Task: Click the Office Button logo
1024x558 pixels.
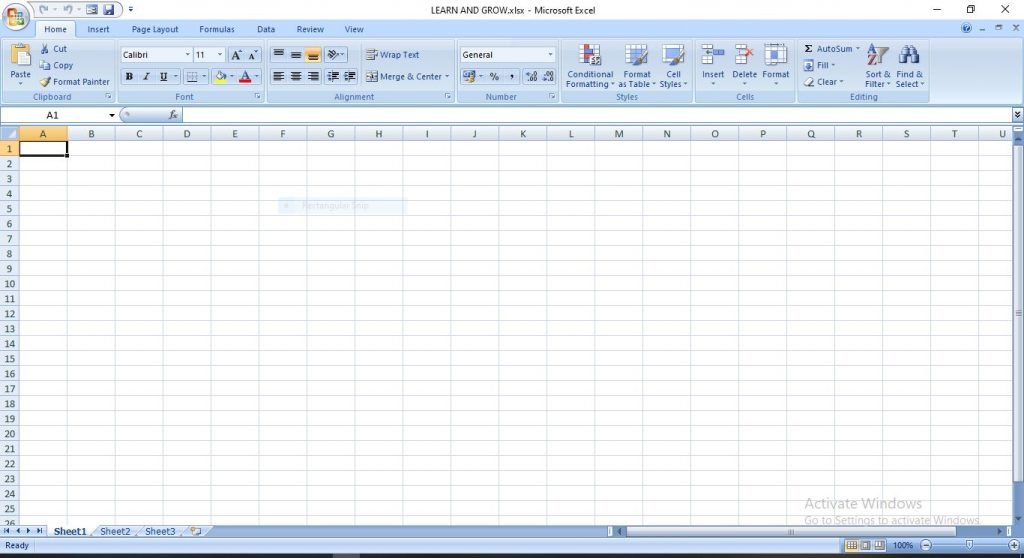Action: click(16, 17)
